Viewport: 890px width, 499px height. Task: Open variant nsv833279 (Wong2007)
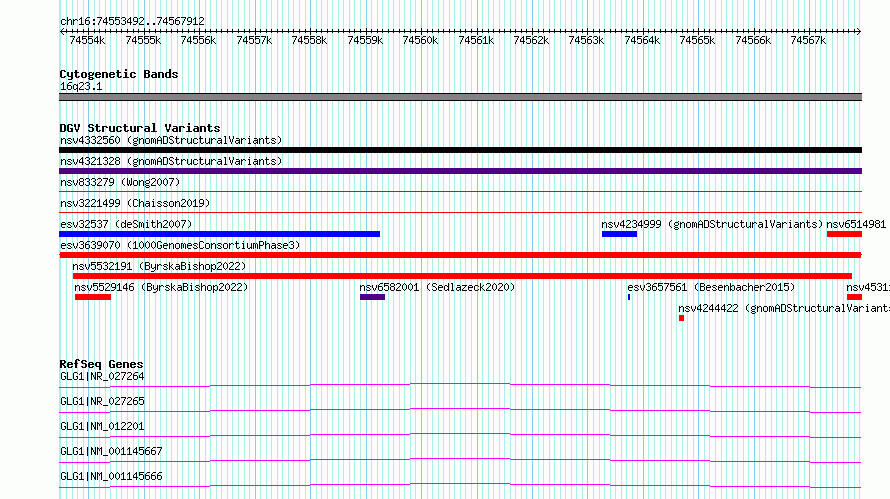(x=120, y=182)
